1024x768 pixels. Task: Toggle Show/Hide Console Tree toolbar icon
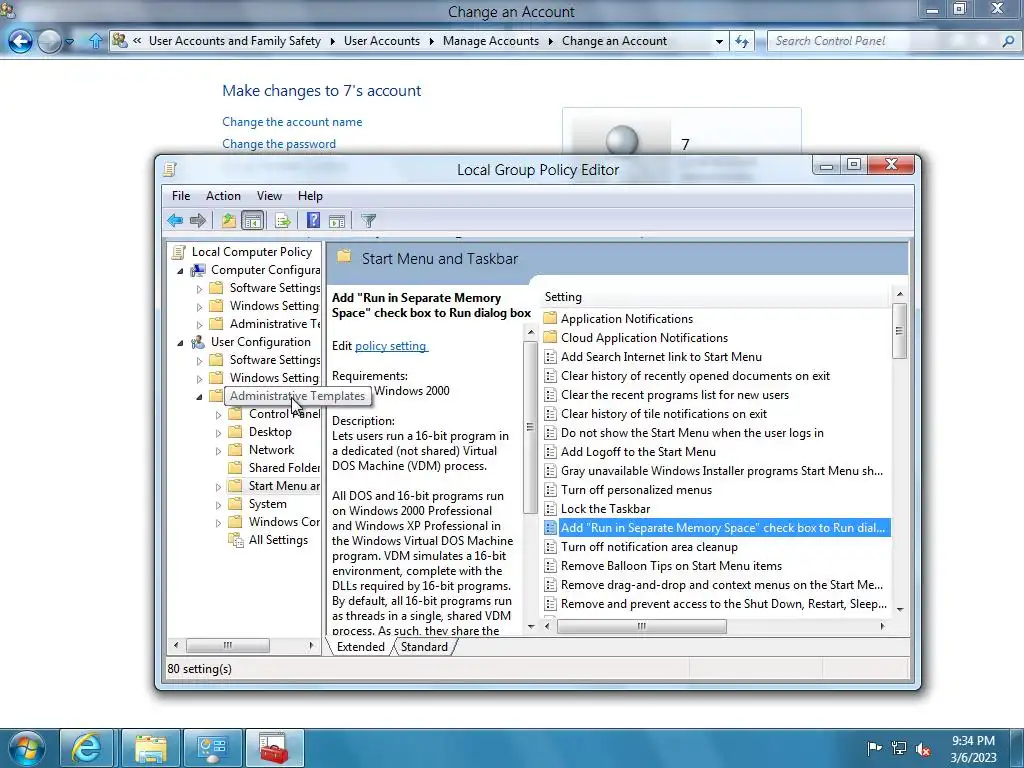[x=252, y=221]
